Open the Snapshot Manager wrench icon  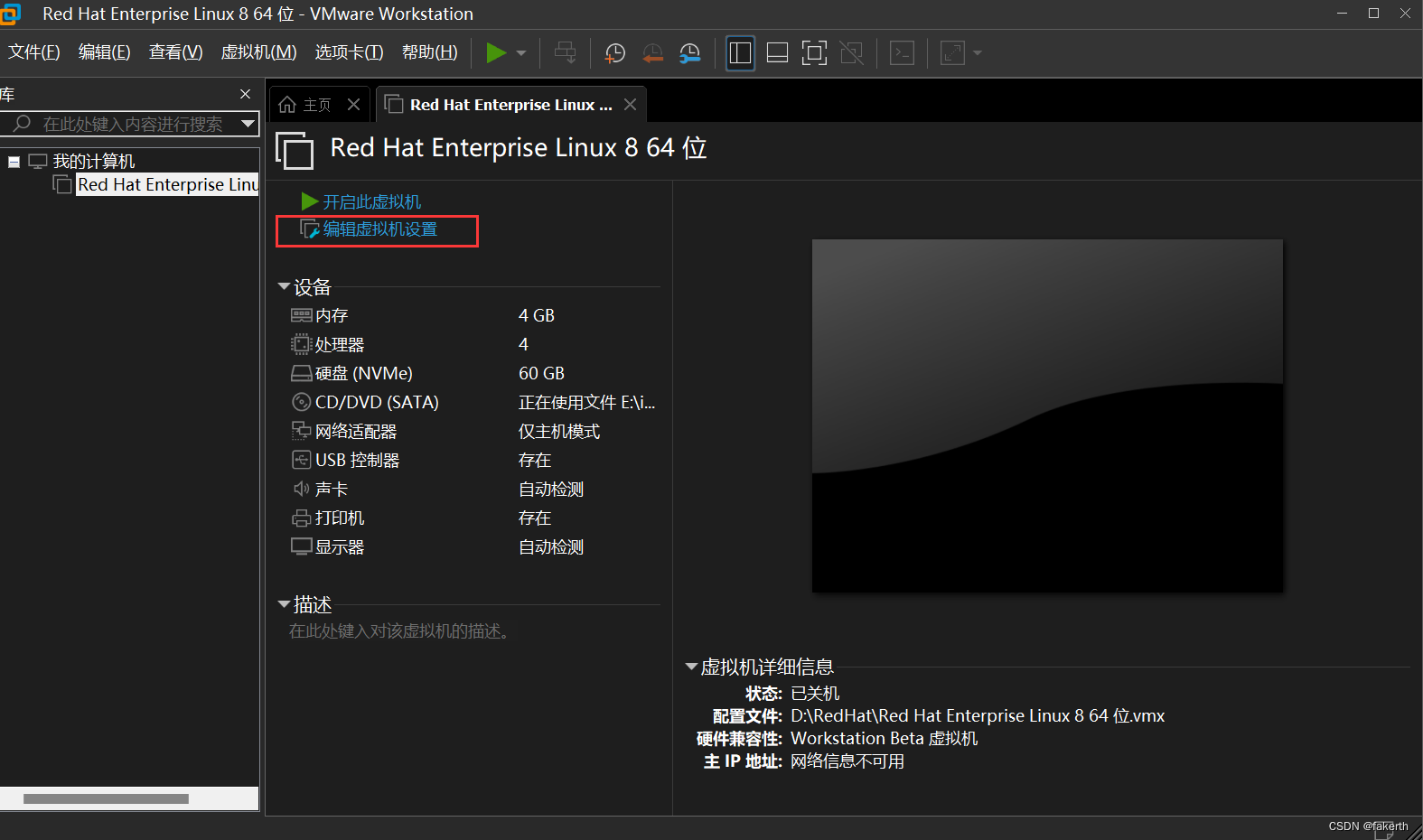point(690,53)
